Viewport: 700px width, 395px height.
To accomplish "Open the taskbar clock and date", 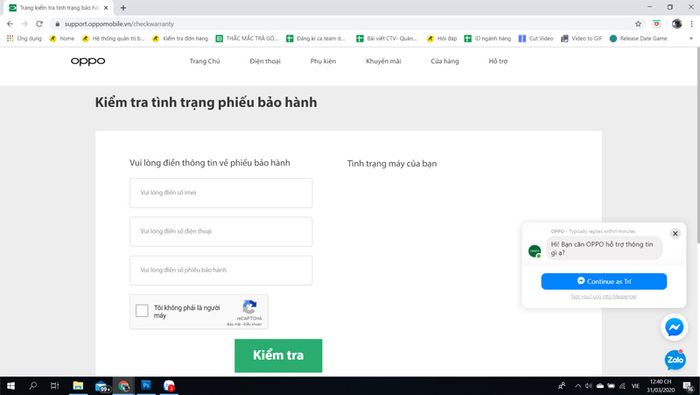I will tap(660, 386).
